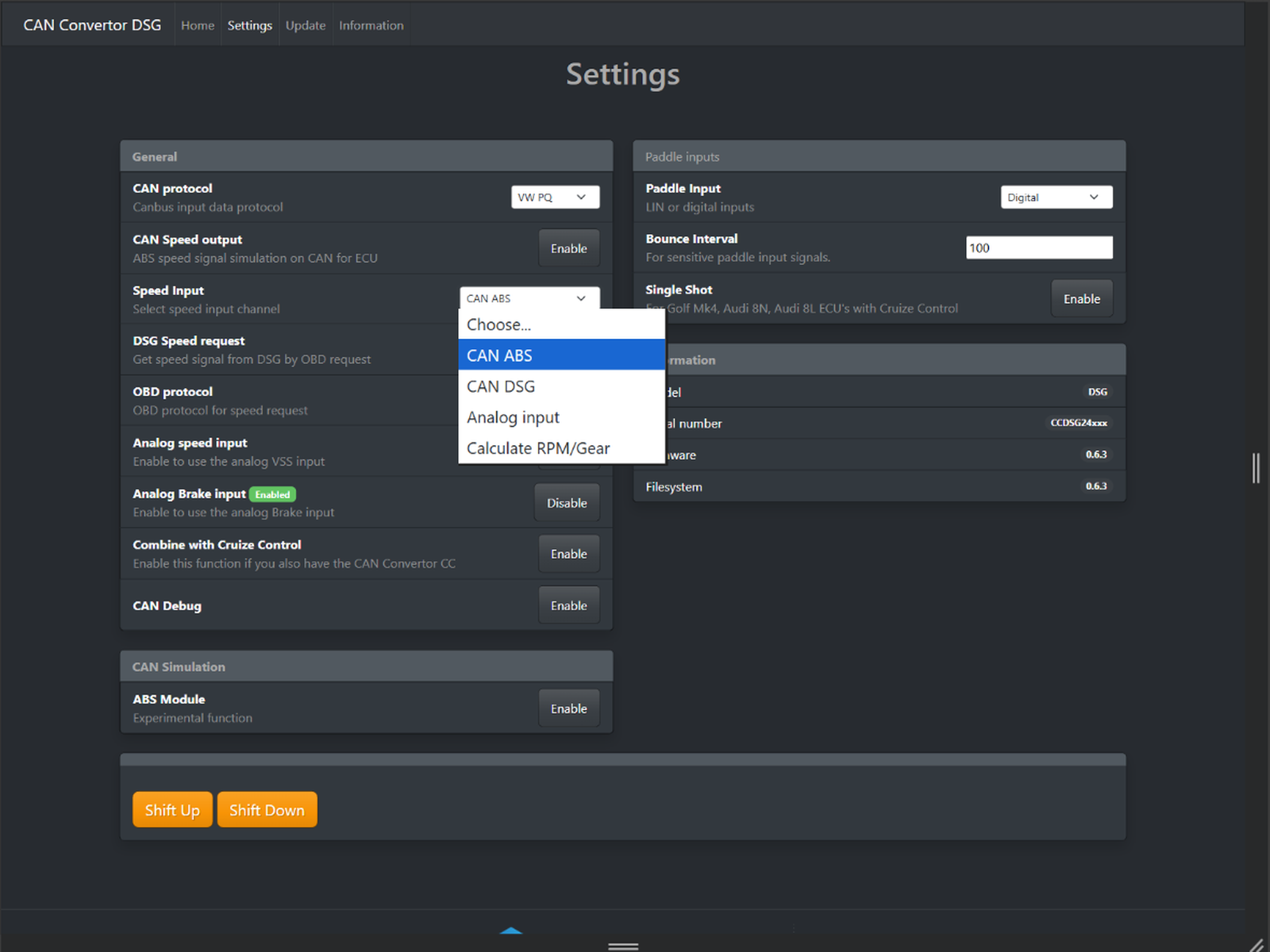Enable CAN Debug
The width and height of the screenshot is (1270, 952).
point(568,605)
